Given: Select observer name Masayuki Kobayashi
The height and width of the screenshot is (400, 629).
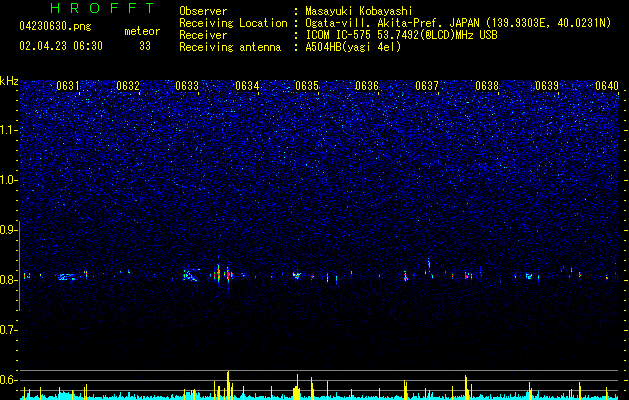Looking at the screenshot, I should [x=359, y=11].
